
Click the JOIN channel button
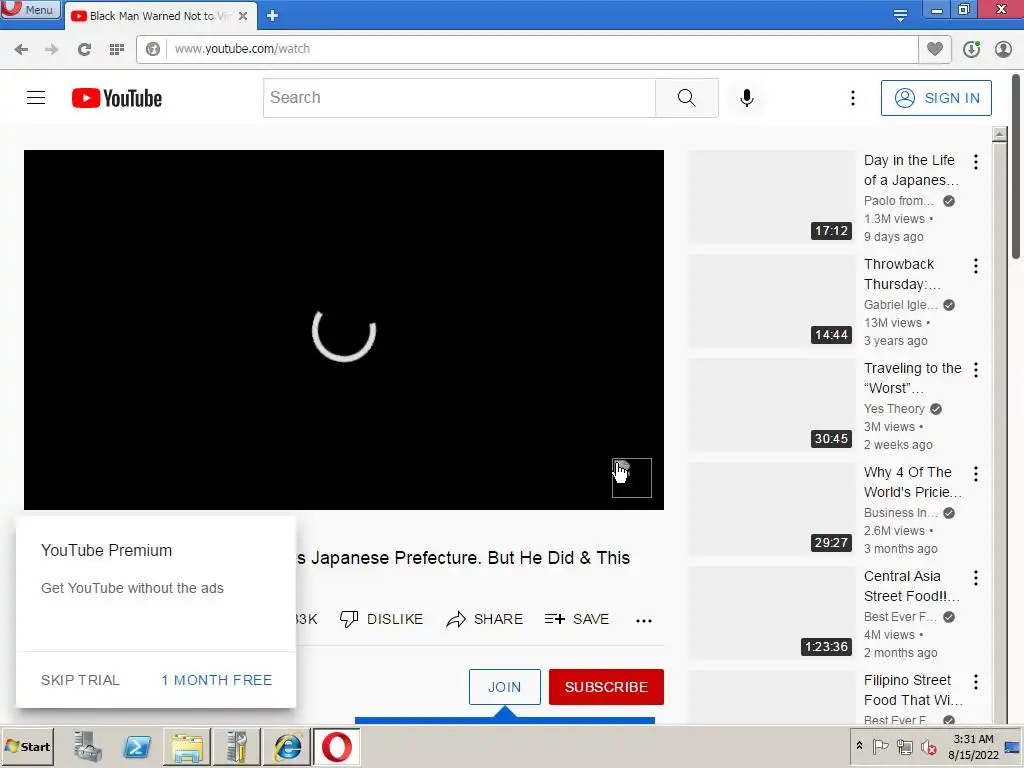pyautogui.click(x=505, y=687)
